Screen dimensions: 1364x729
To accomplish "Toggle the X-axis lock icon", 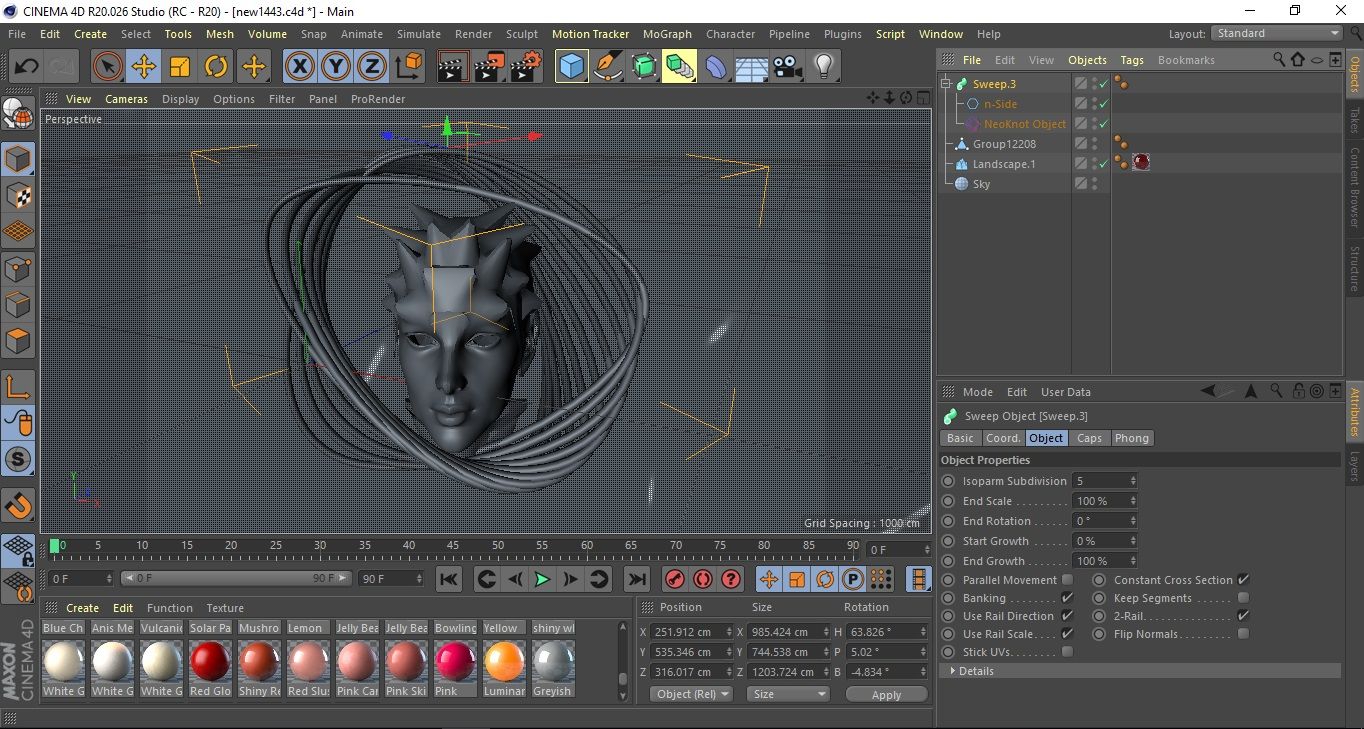I will point(299,67).
